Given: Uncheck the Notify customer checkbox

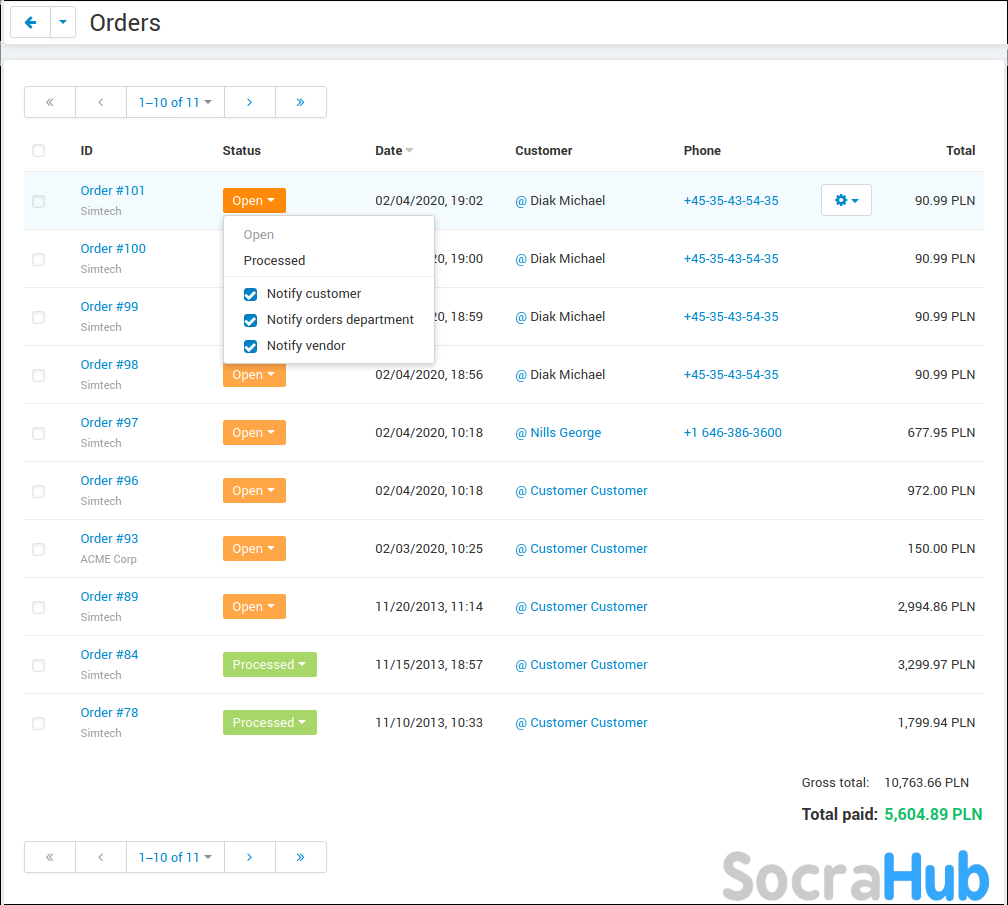Looking at the screenshot, I should (251, 294).
